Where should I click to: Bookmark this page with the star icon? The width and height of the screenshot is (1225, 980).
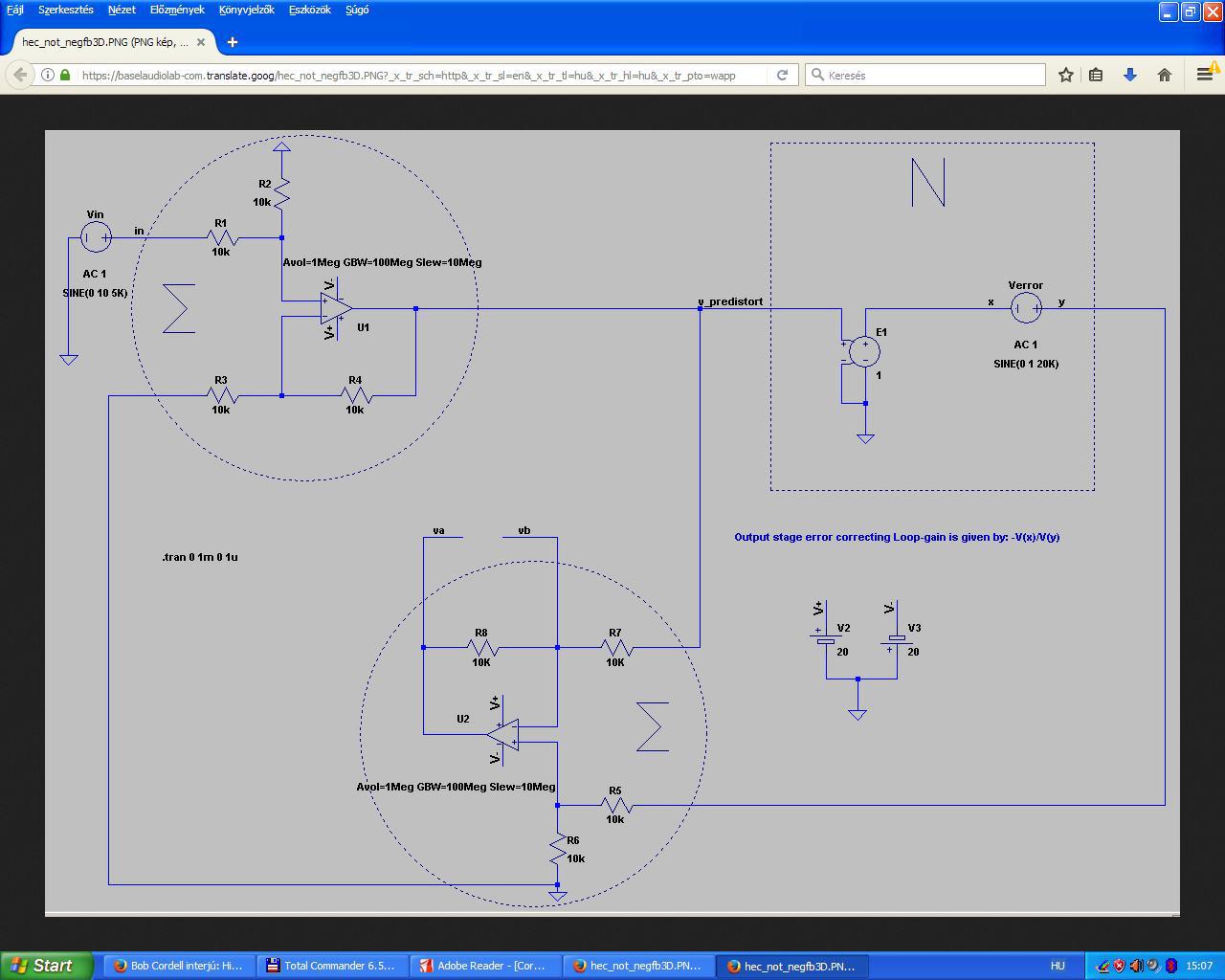(x=1066, y=75)
